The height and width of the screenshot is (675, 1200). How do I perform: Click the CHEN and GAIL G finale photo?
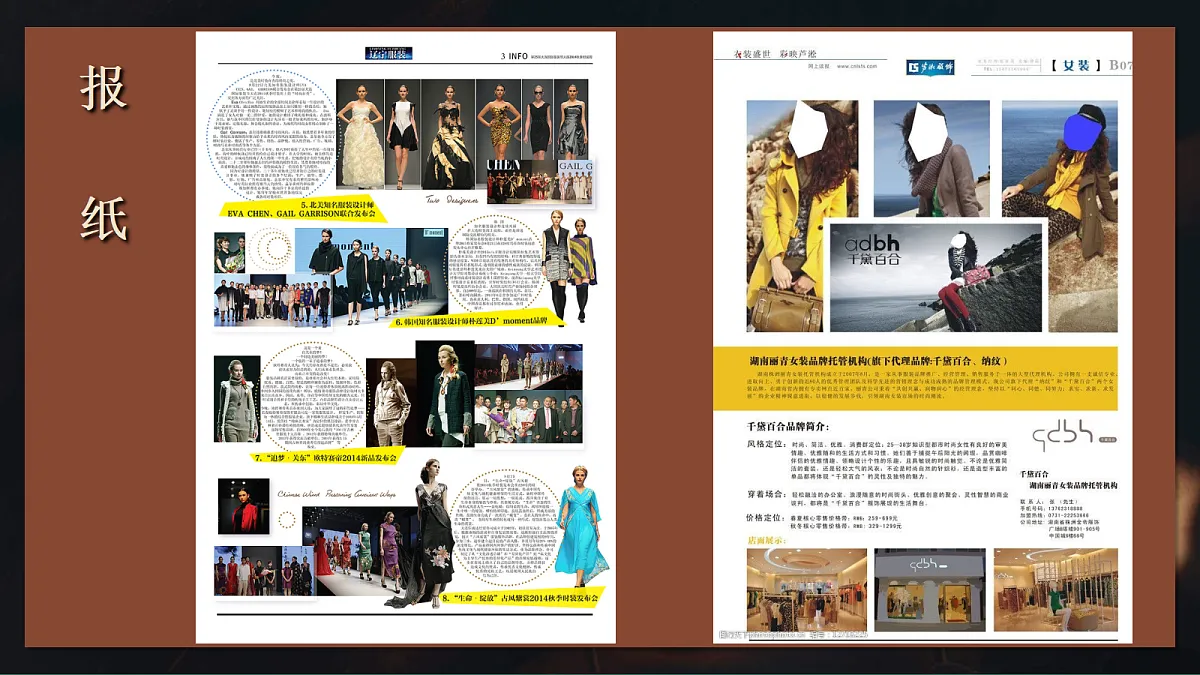pyautogui.click(x=540, y=180)
